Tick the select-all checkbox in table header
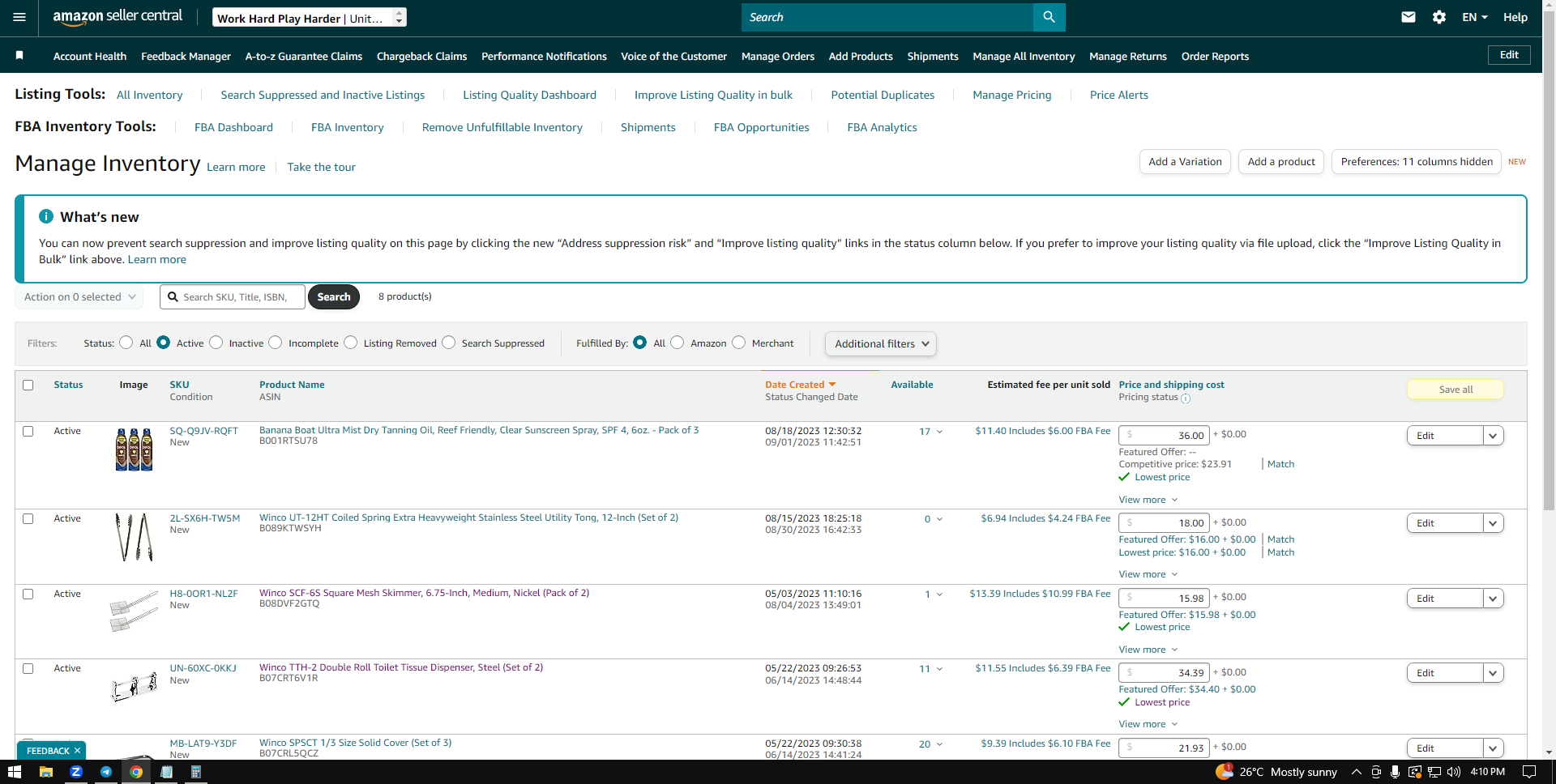 28,385
